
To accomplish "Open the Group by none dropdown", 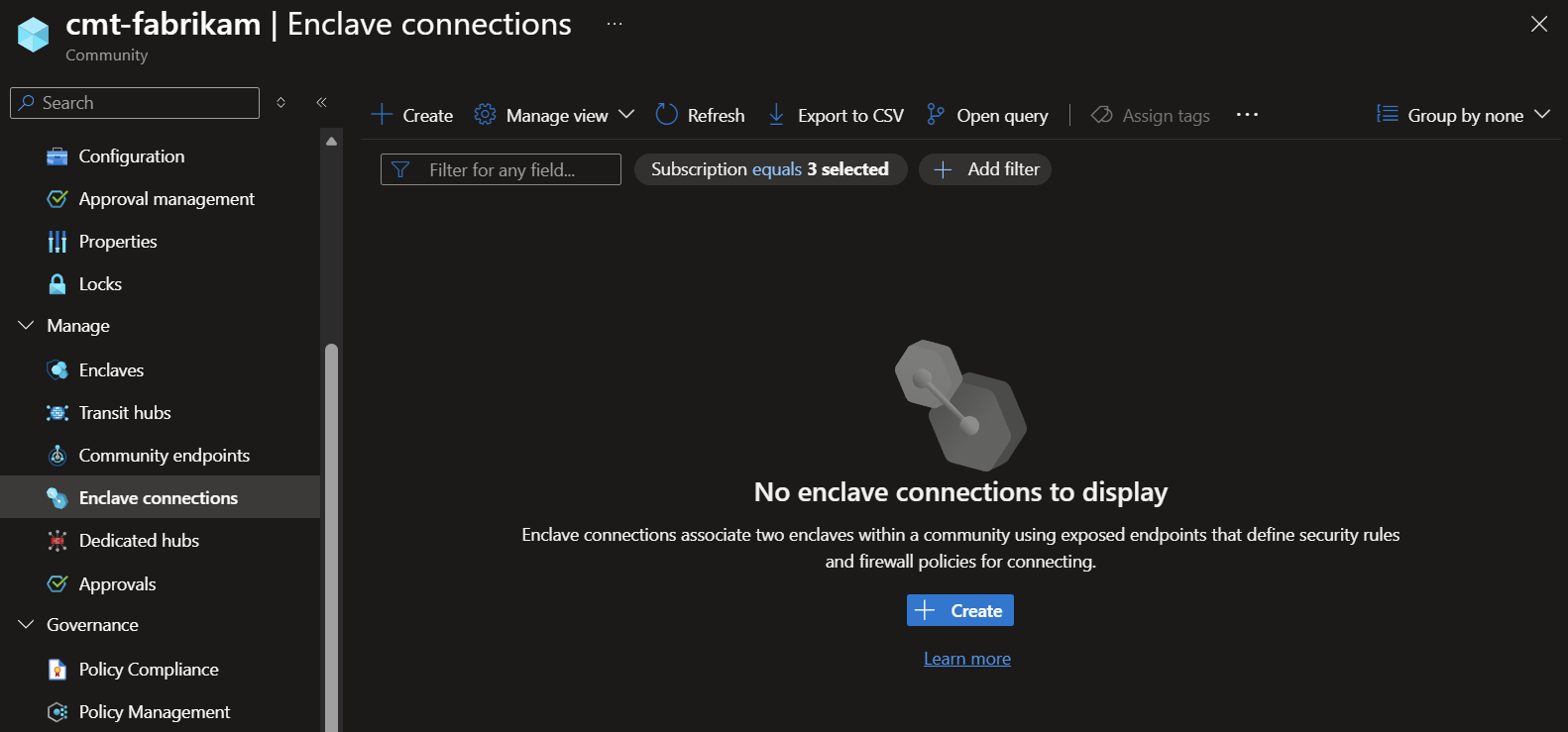I will 1463,115.
